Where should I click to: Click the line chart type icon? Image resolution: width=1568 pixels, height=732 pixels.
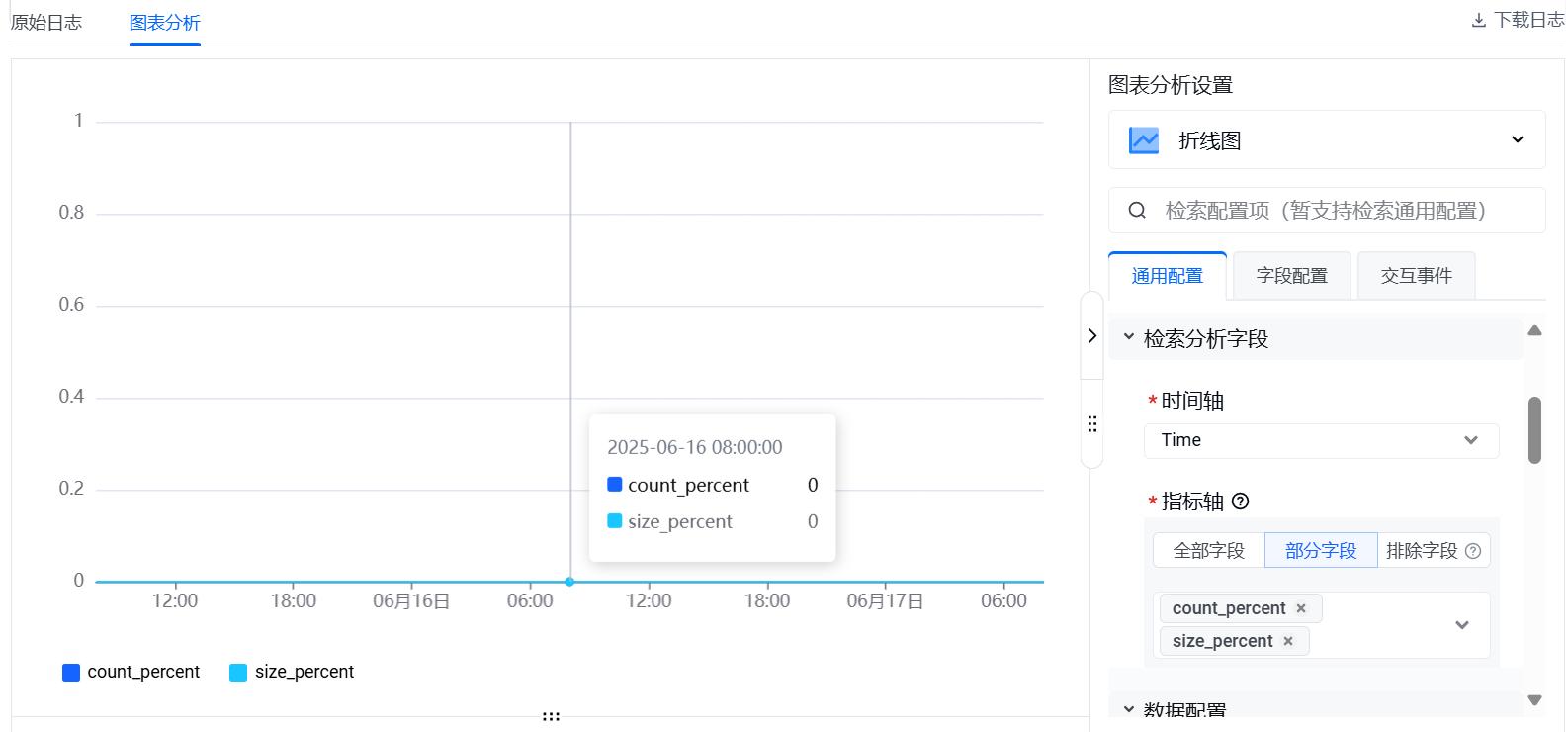1144,140
